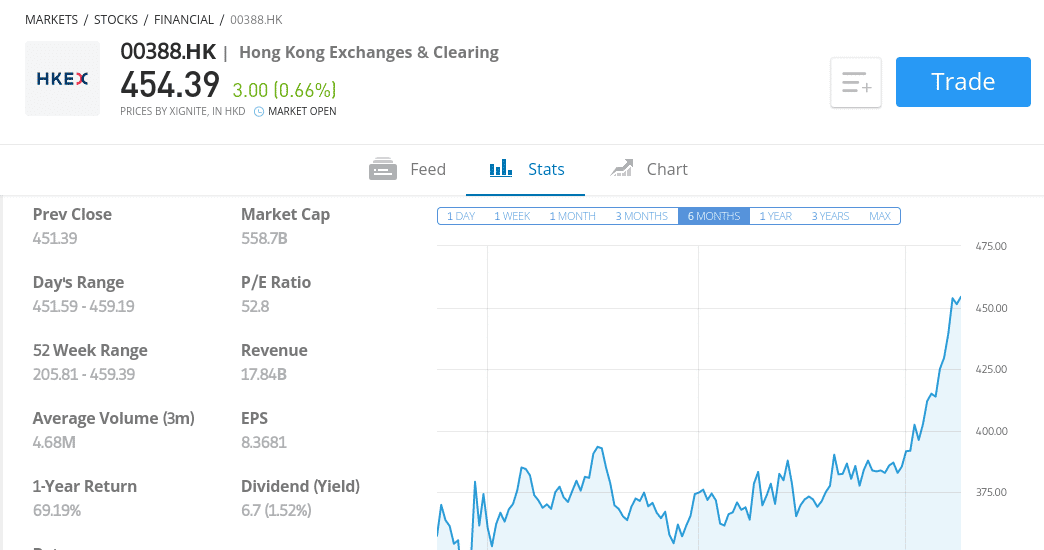
Task: Select the 3 MONTHS chart range
Action: click(642, 216)
